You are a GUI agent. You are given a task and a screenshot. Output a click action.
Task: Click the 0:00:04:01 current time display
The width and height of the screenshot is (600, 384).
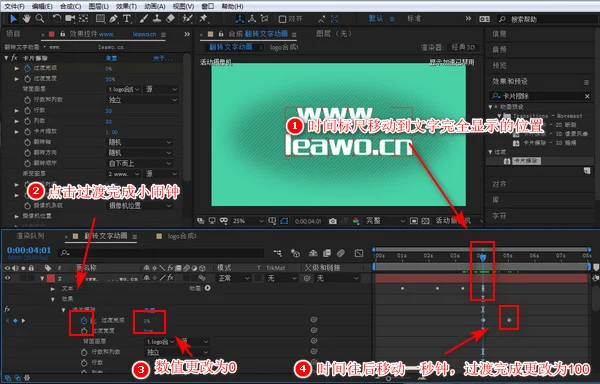tap(29, 250)
